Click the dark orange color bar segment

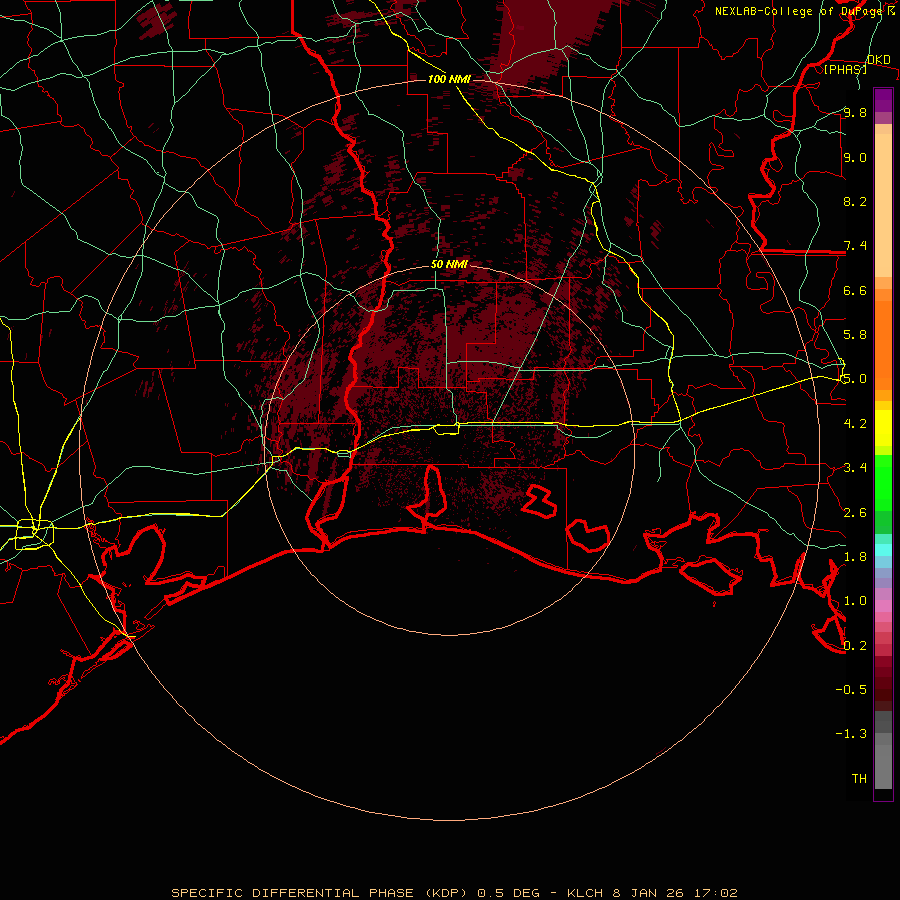883,344
